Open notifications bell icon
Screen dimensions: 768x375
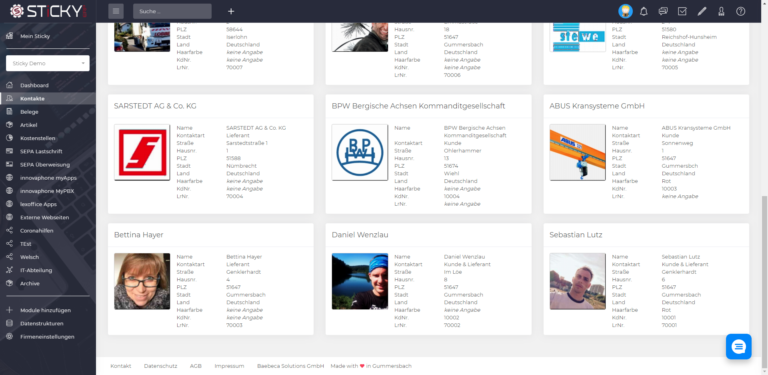coord(644,11)
